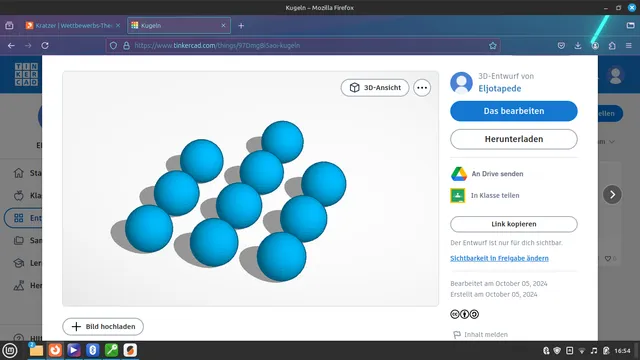The height and width of the screenshot is (360, 640).
Task: Open Sichtbarkeit in Freigabe ändern link
Action: (x=499, y=258)
